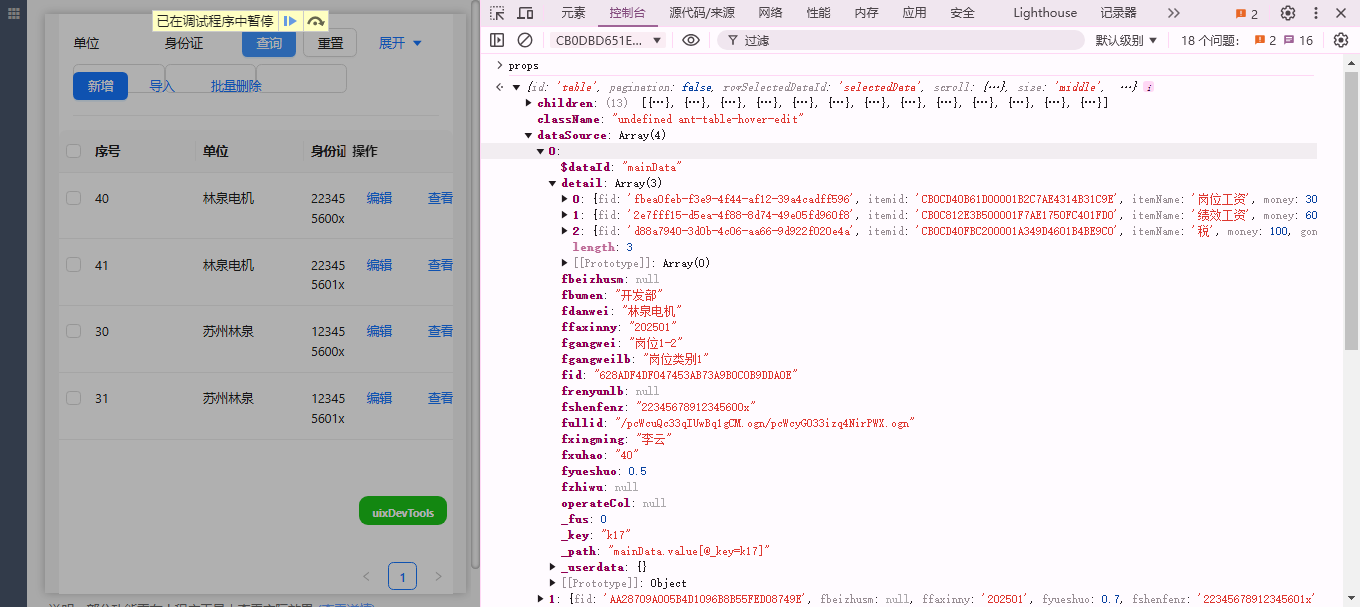Open the 记录器 tab

(x=1118, y=13)
